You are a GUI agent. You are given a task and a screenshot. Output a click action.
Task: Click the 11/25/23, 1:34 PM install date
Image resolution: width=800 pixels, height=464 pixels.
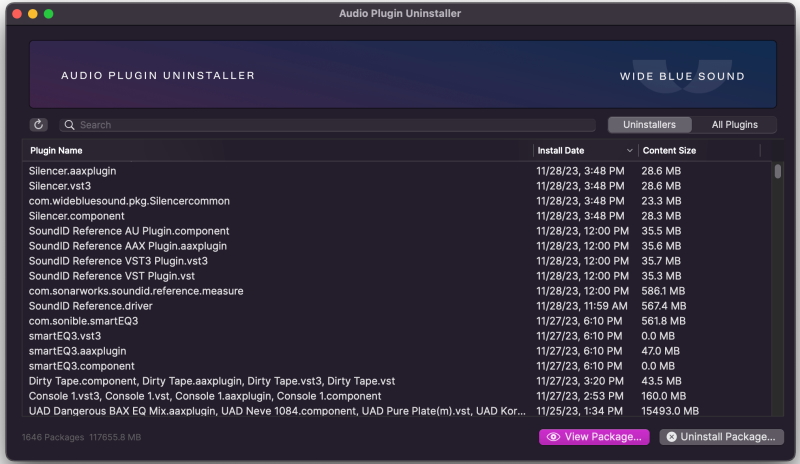point(579,411)
